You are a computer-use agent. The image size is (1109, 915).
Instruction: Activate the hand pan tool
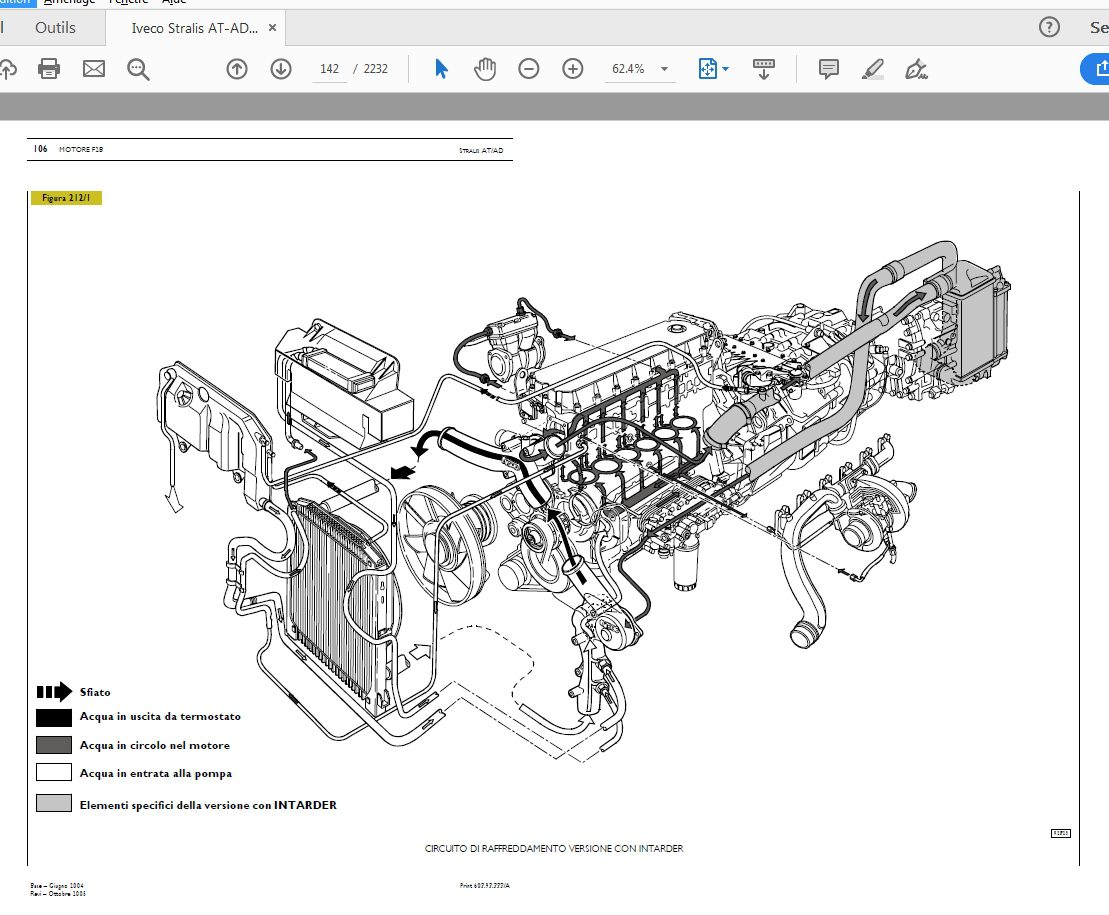pyautogui.click(x=485, y=69)
